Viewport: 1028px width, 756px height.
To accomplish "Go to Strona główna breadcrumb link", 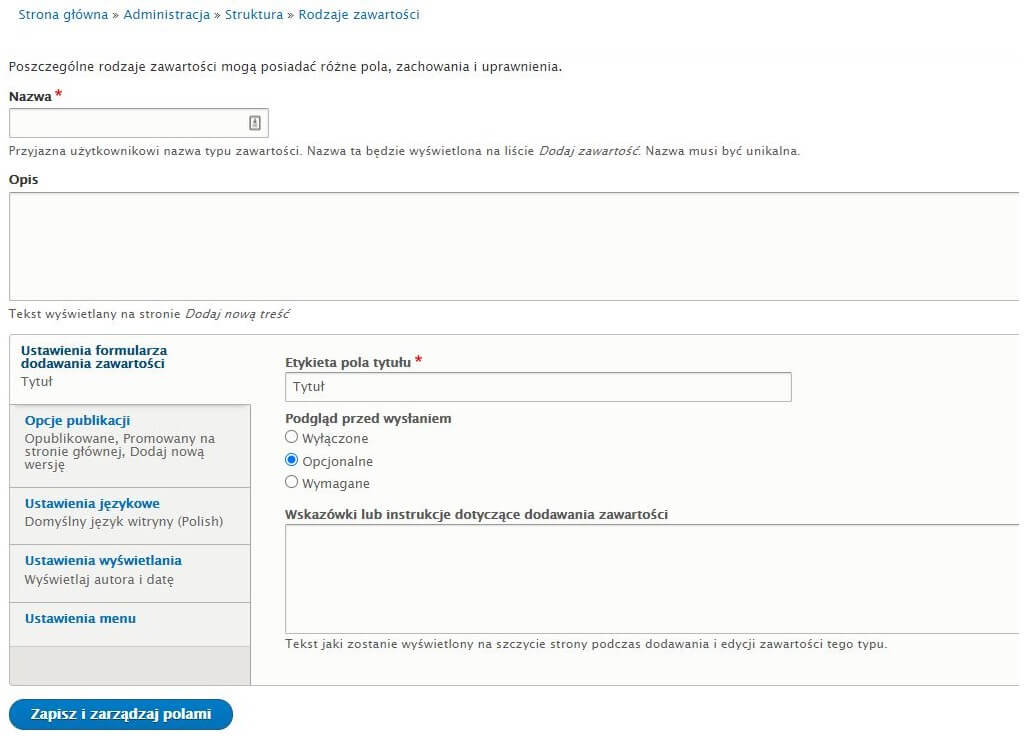I will point(63,14).
